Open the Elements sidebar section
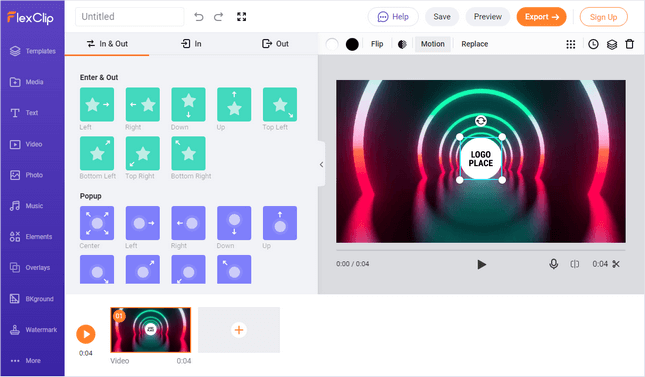This screenshot has height=377, width=645. pos(31,237)
